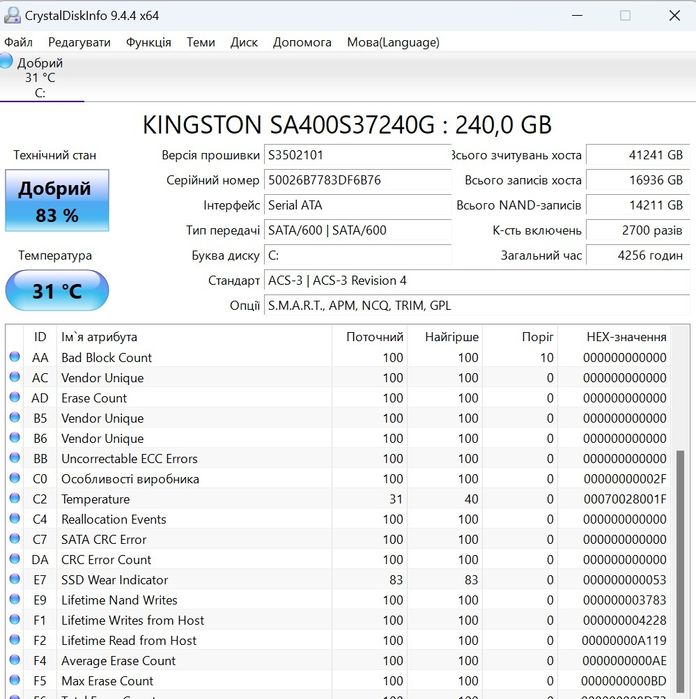This screenshot has height=699, width=696.
Task: Click HEX value 00070028001F in Temperature row
Action: [625, 499]
